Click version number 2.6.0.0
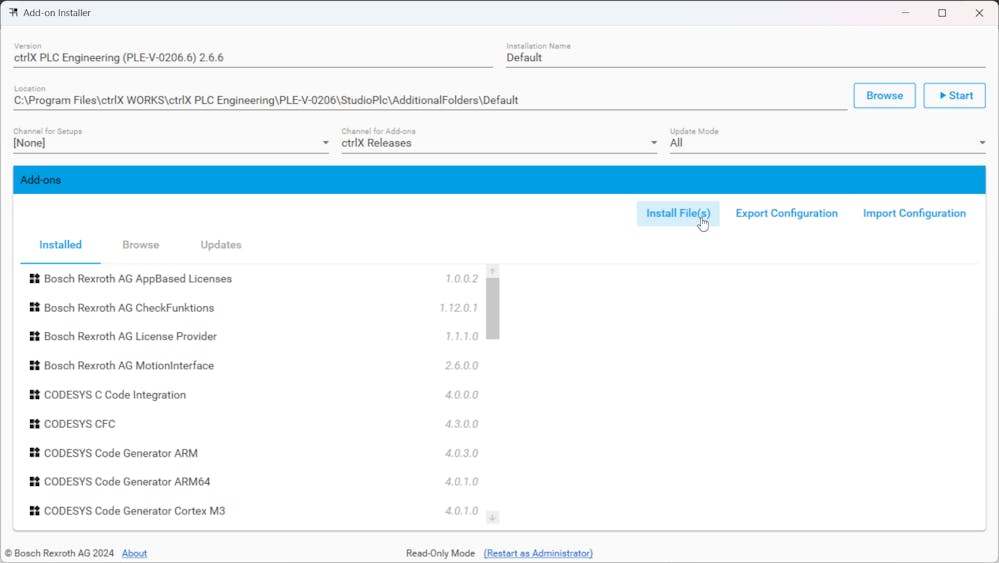 pyautogui.click(x=462, y=366)
